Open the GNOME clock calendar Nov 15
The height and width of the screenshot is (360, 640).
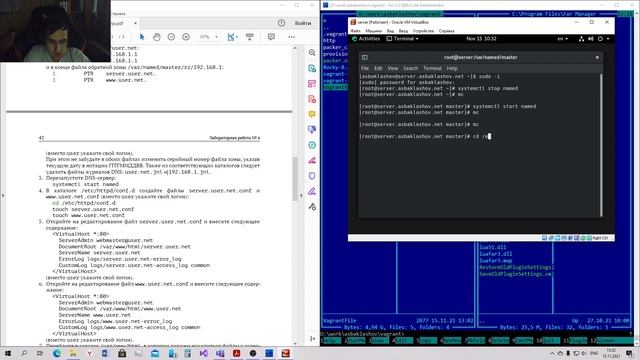[x=481, y=39]
